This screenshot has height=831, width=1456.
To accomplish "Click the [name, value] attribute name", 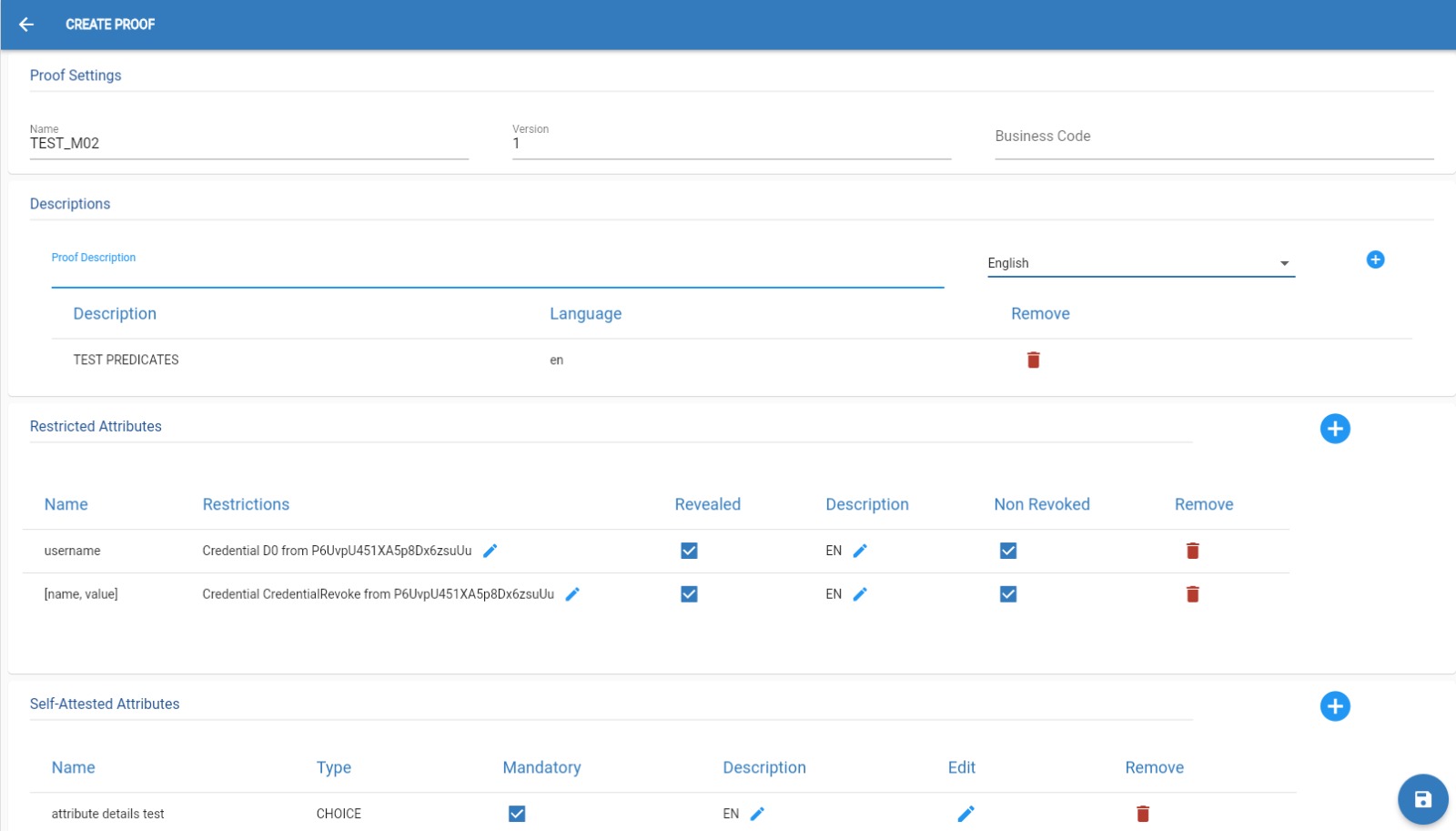I will (x=81, y=594).
